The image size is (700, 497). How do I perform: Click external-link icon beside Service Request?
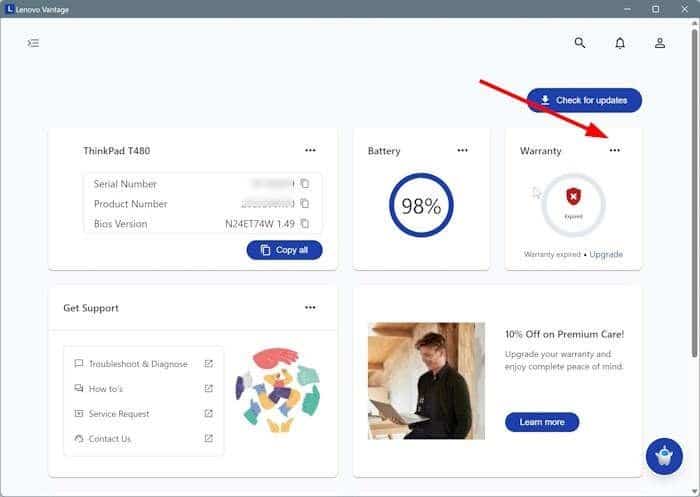pos(208,413)
